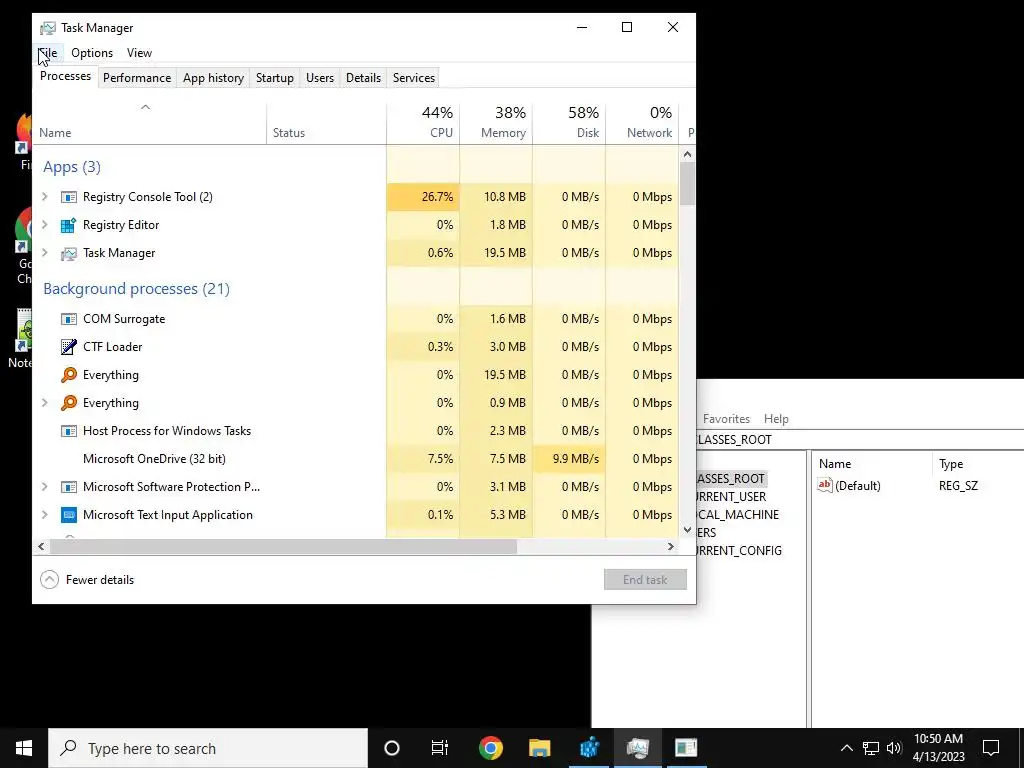Click the CTF Loader pen icon
The height and width of the screenshot is (768, 1024).
pos(69,347)
